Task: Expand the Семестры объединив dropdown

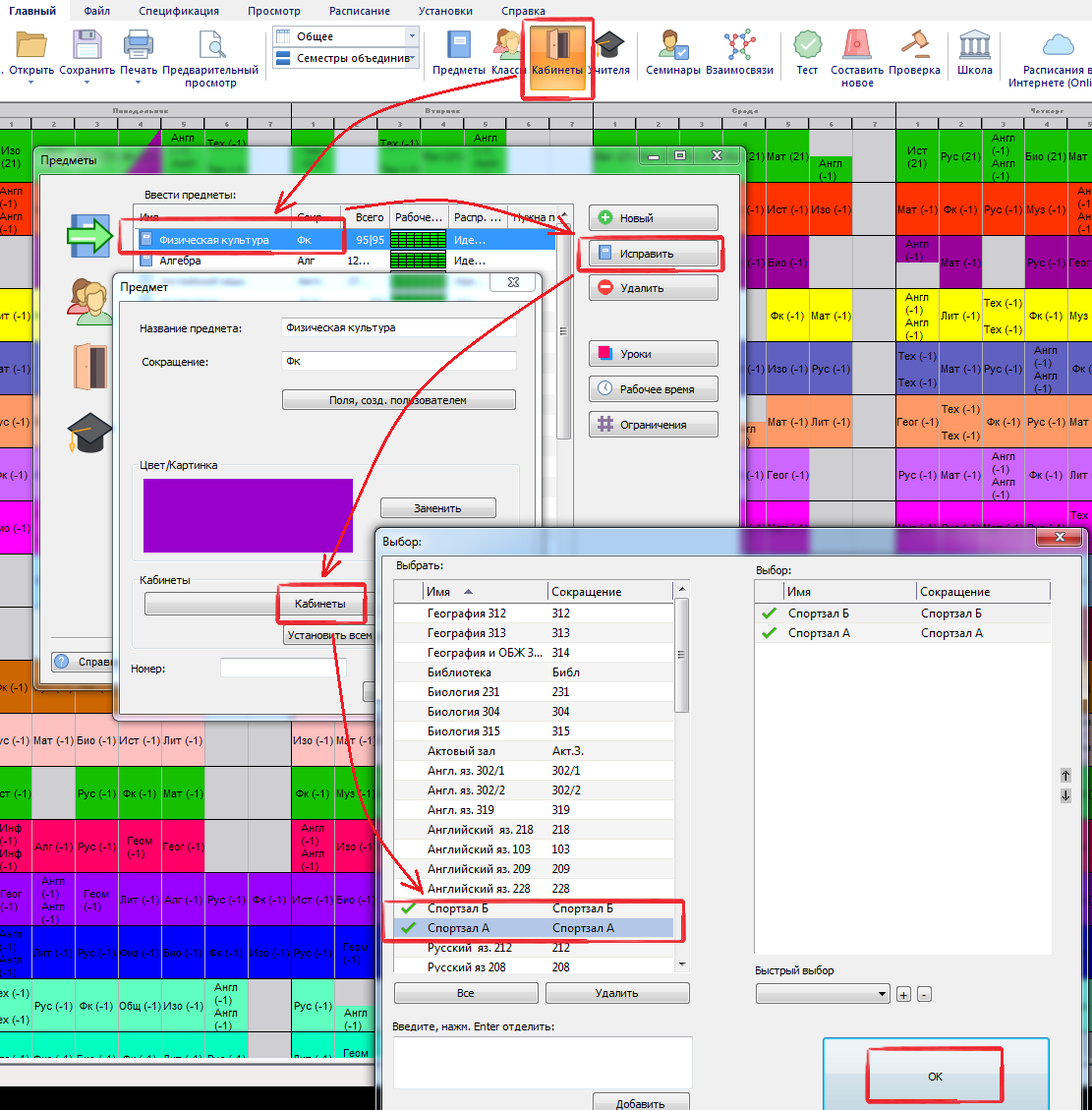Action: tap(412, 58)
